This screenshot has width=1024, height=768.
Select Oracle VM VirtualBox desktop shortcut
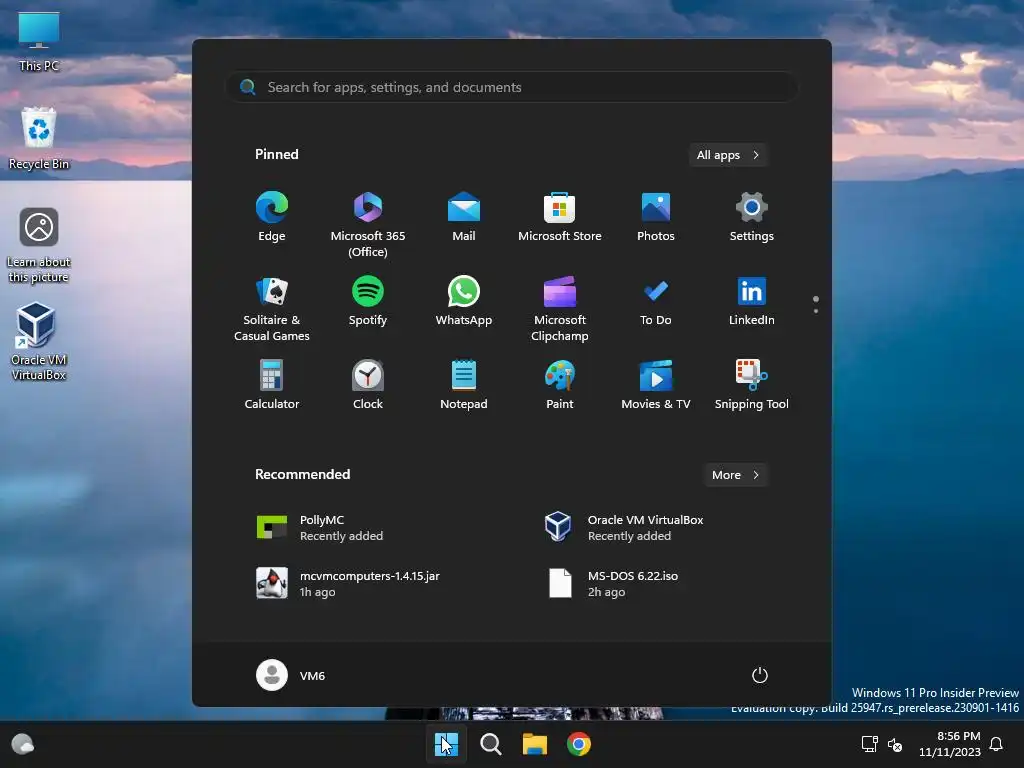39,341
